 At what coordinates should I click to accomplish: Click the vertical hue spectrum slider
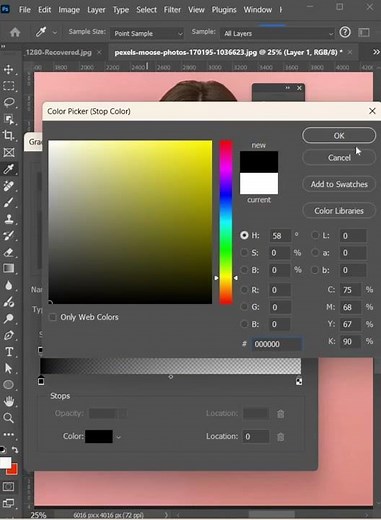click(226, 222)
